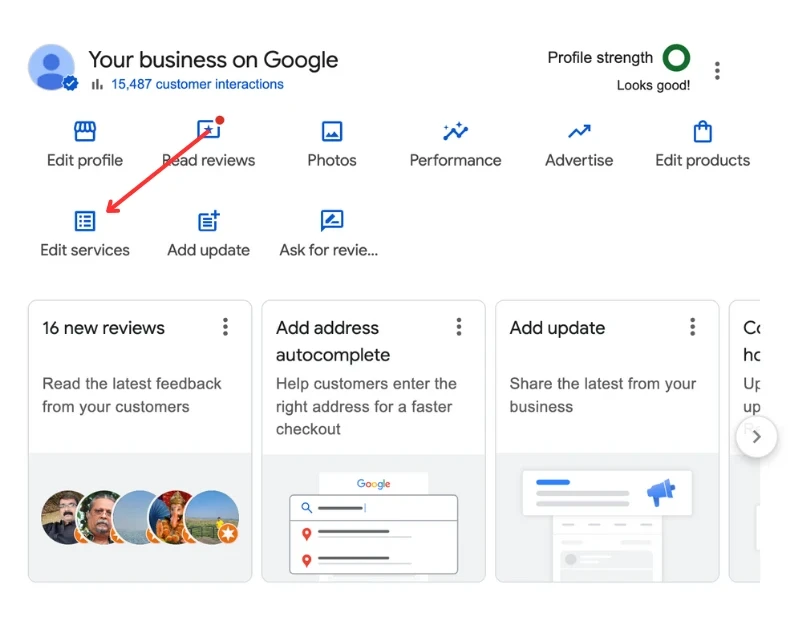Open the Ask for reviews icon
The image size is (797, 621).
coord(332,221)
